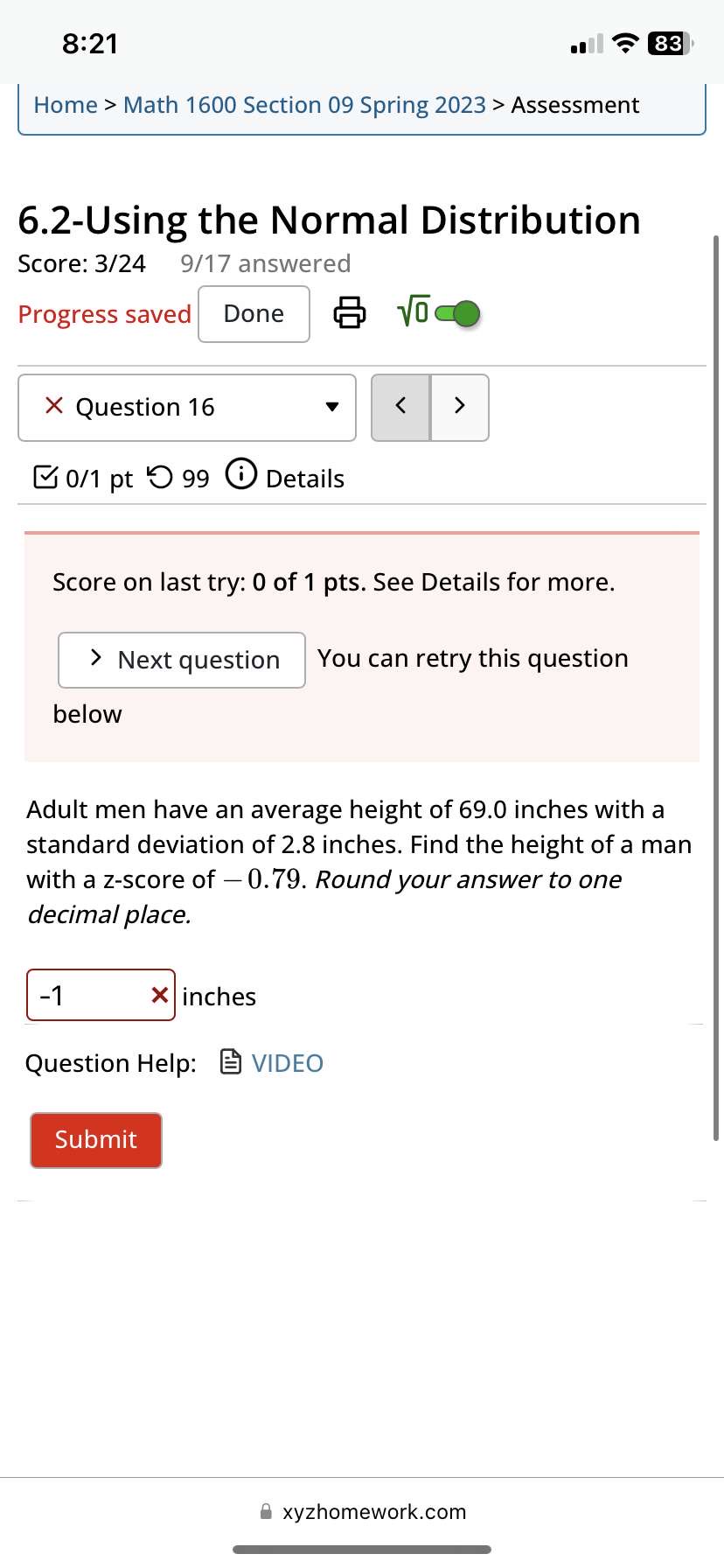Click the red X beside Question 16
This screenshot has width=724, height=1568.
[x=52, y=405]
